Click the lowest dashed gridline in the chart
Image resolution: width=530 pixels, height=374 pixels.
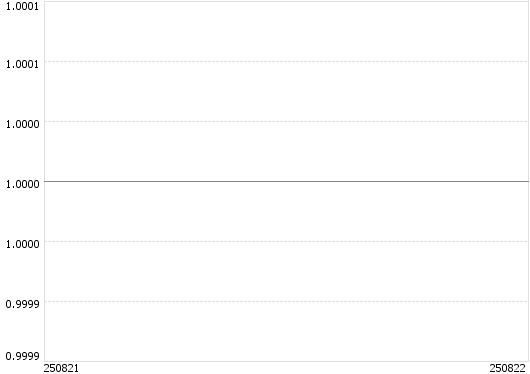286,301
